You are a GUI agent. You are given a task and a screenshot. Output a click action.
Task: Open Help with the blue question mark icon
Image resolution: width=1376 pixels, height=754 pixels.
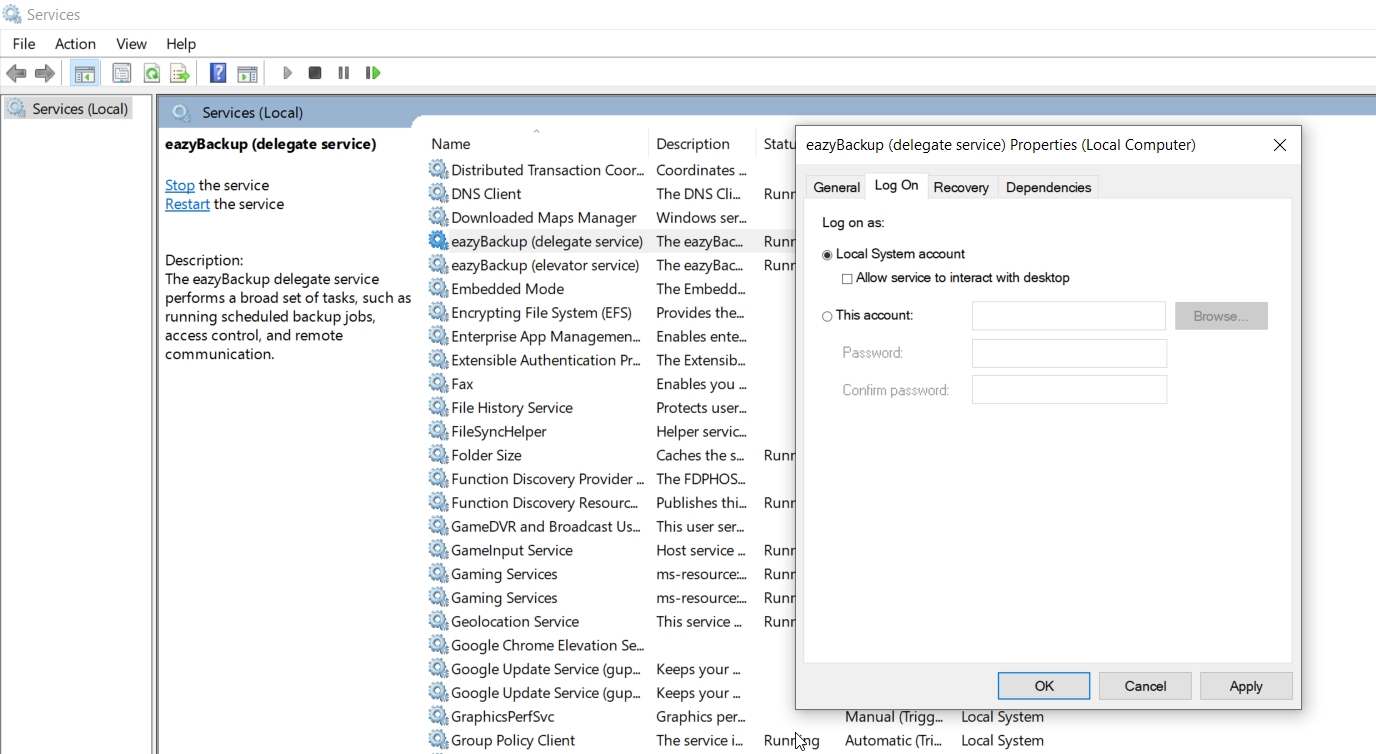point(218,73)
